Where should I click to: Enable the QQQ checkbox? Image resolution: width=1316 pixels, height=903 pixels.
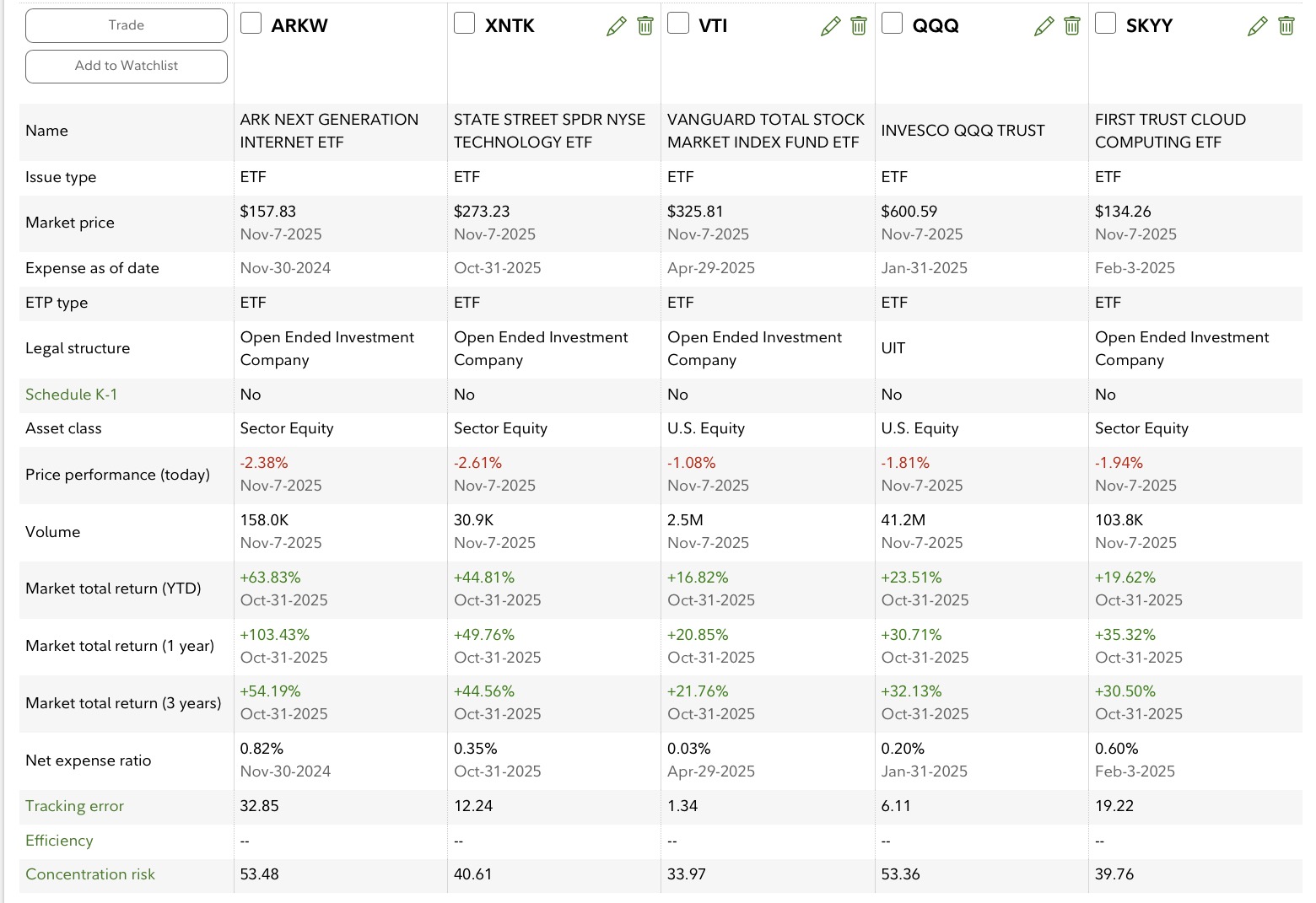click(x=892, y=24)
